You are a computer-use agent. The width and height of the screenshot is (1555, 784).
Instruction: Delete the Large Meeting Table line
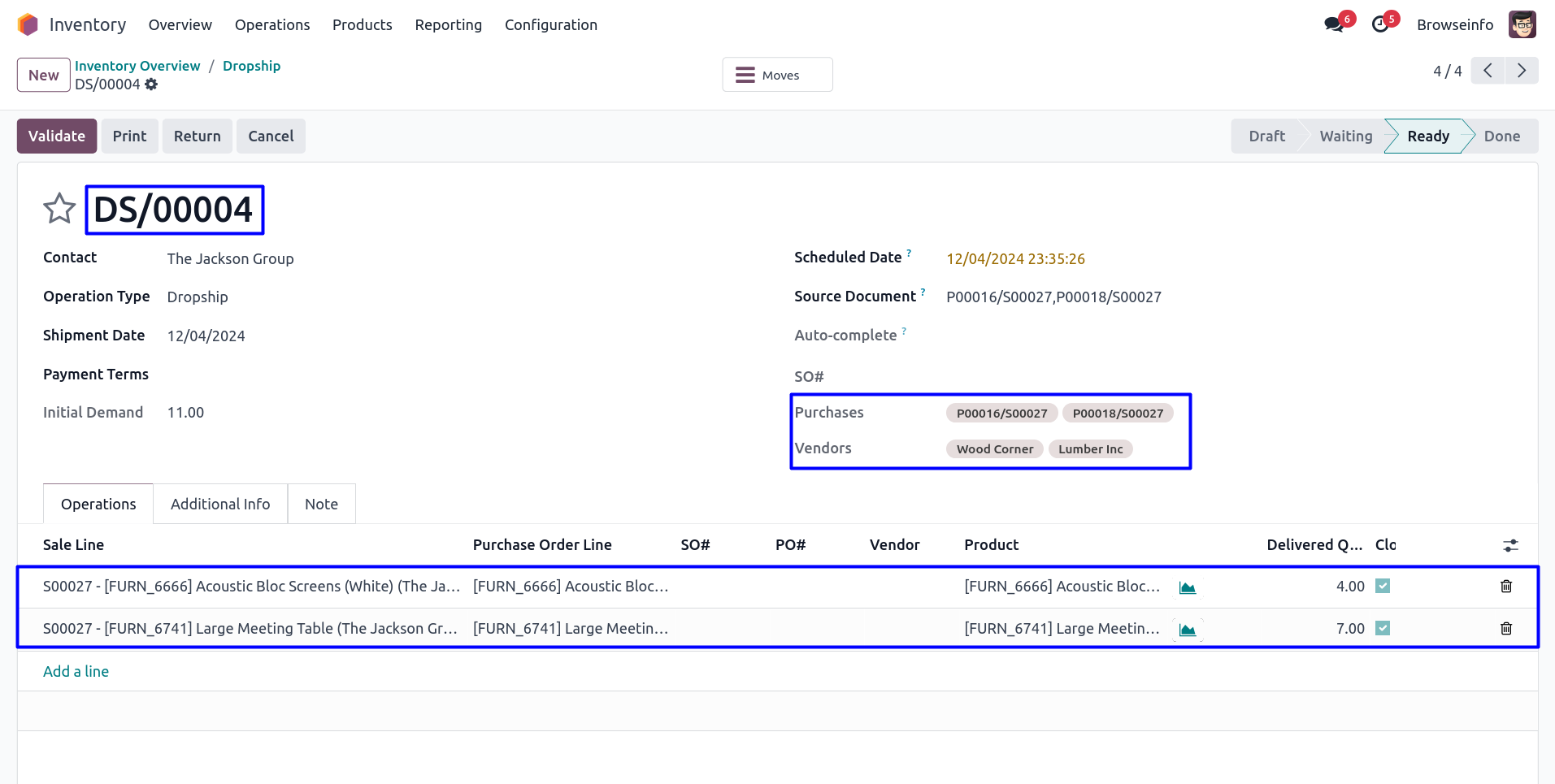pyautogui.click(x=1505, y=629)
